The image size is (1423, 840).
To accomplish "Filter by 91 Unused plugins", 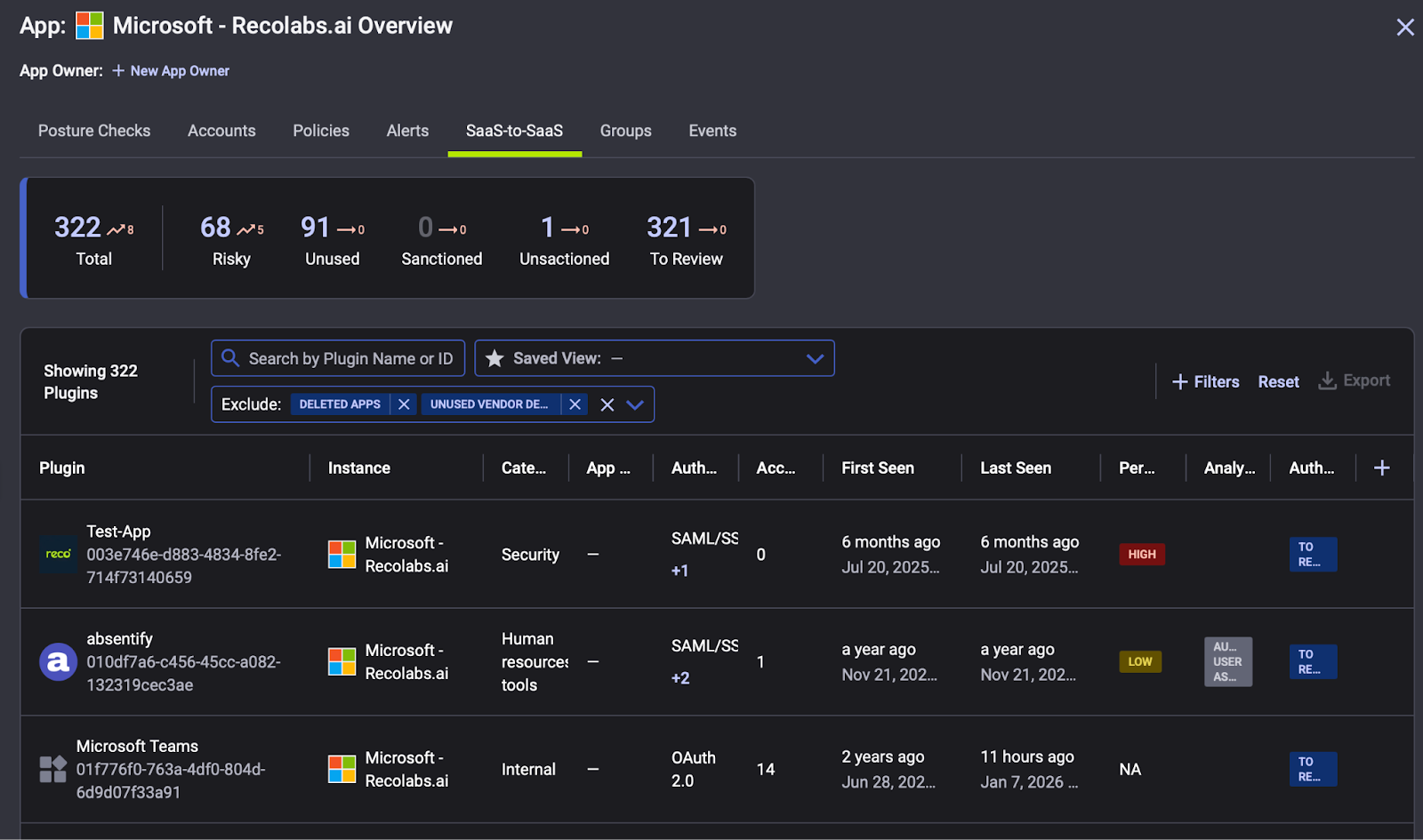I will point(333,240).
